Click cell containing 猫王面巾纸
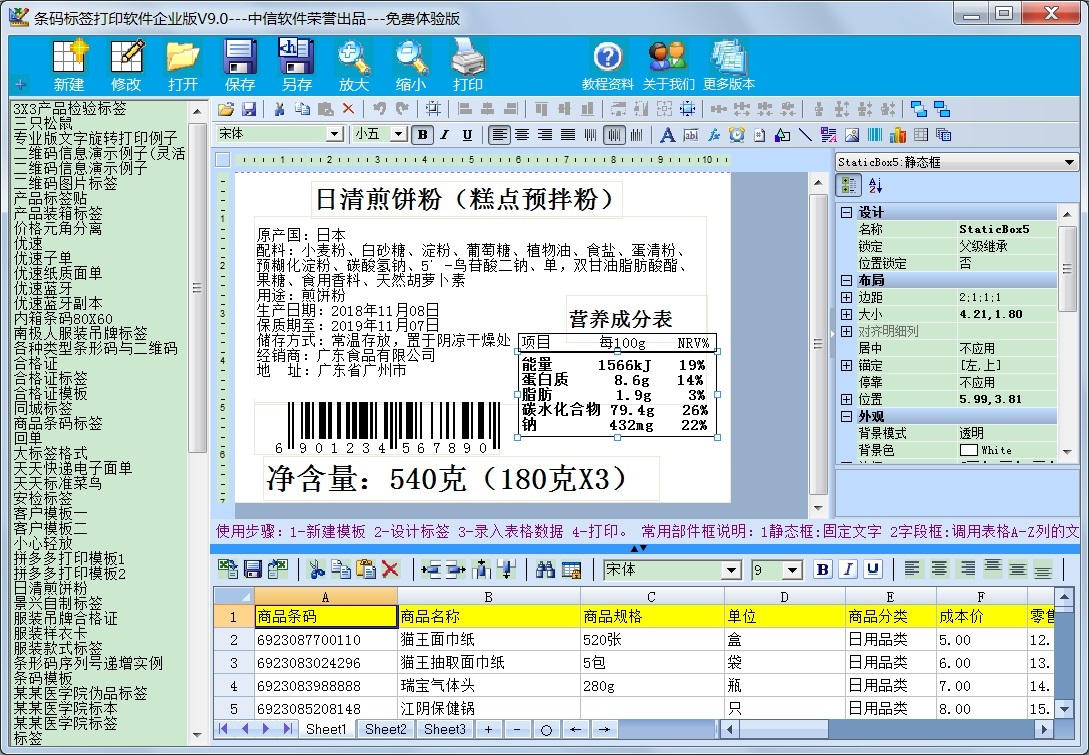The width and height of the screenshot is (1089, 755). [488, 640]
